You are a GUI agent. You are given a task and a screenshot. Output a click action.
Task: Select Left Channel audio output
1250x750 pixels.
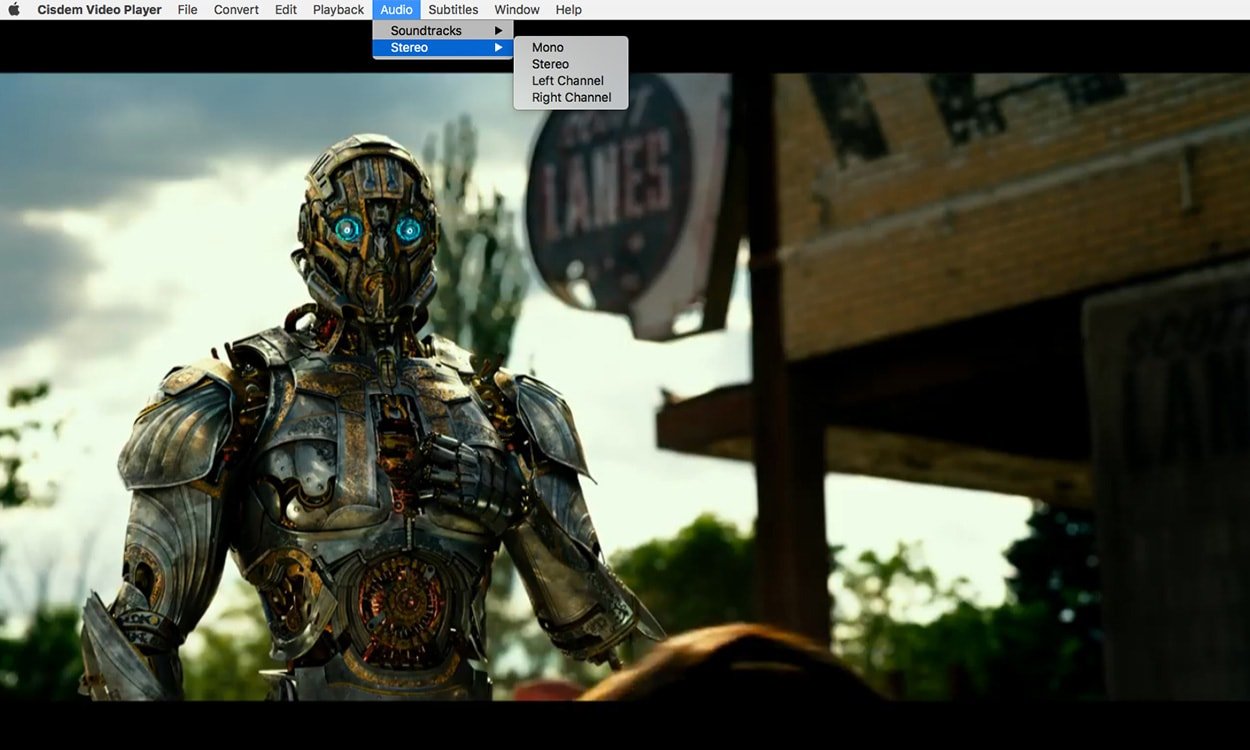(571, 81)
